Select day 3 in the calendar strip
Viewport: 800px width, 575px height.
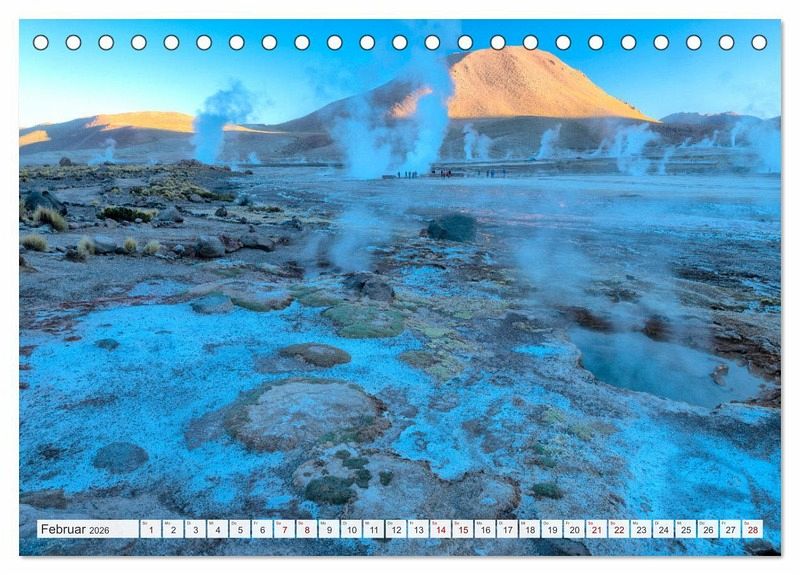point(195,529)
